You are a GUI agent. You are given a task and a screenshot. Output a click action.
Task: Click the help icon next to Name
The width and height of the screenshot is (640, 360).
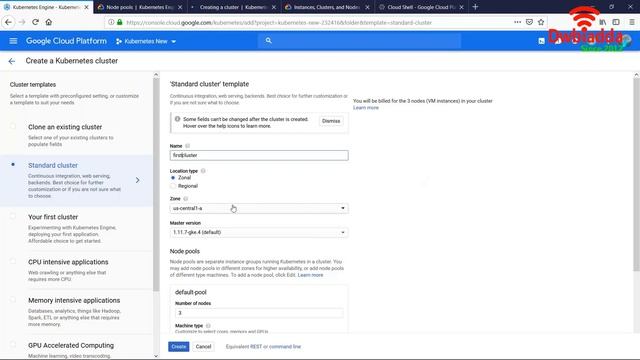click(187, 146)
